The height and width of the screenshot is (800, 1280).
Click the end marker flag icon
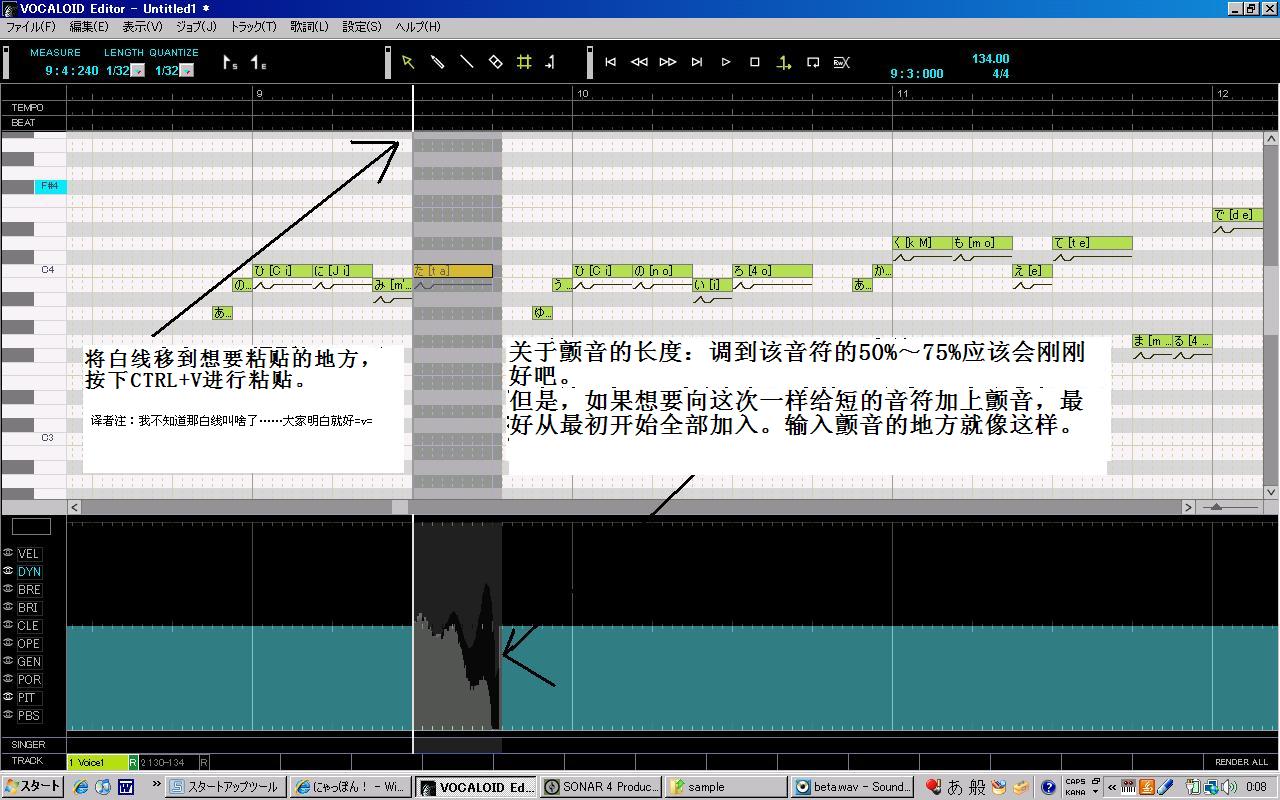[x=258, y=63]
